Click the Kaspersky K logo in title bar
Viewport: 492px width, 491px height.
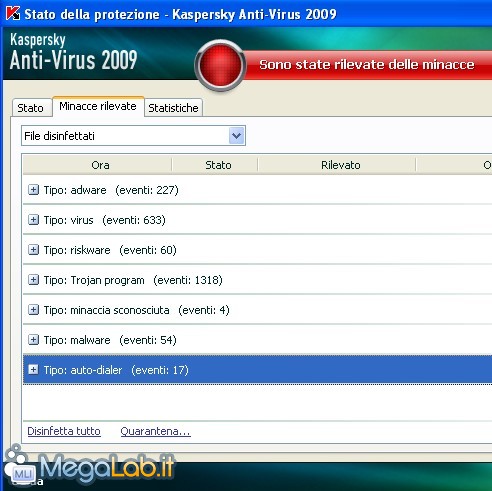(x=13, y=13)
